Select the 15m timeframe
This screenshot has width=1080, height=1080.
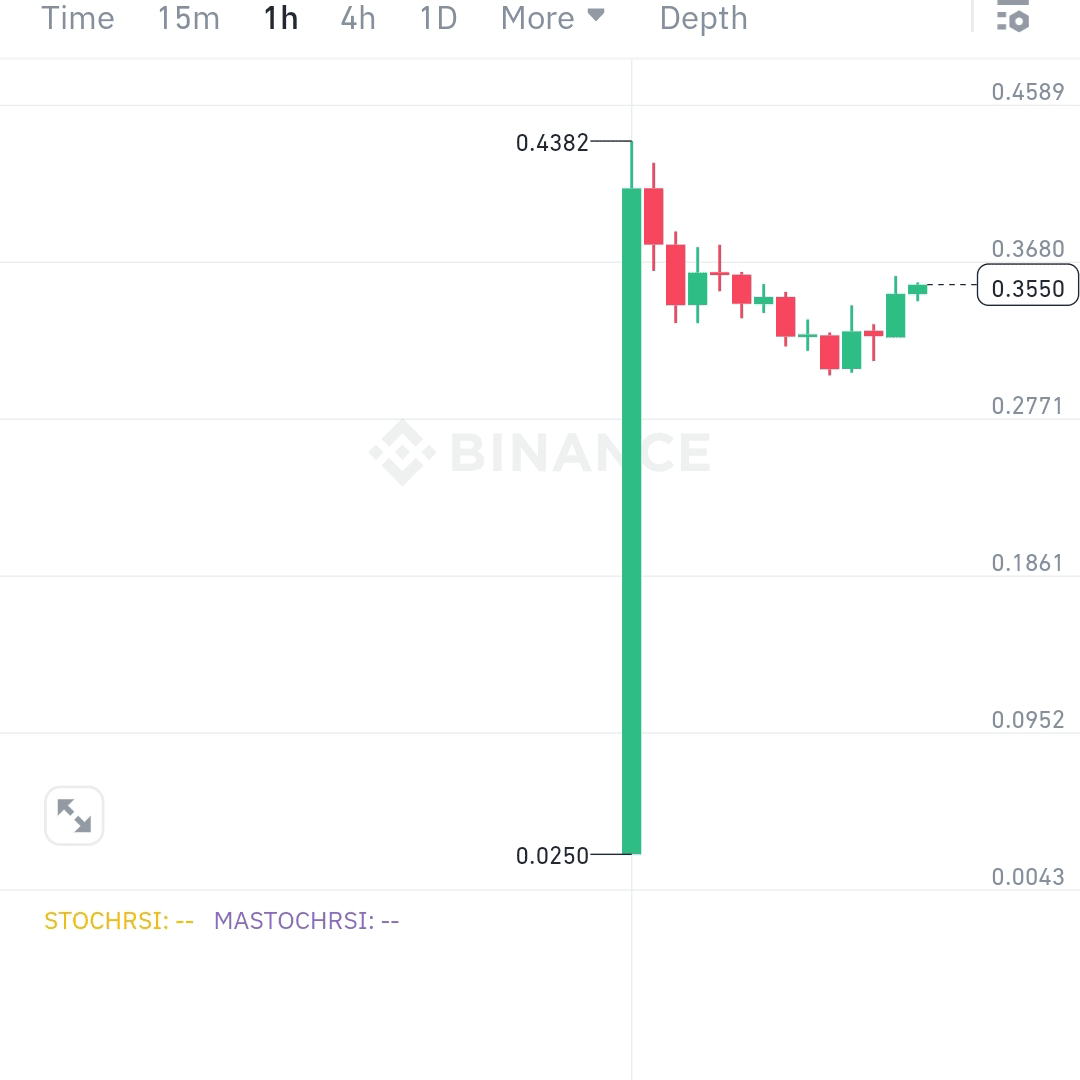pos(188,18)
